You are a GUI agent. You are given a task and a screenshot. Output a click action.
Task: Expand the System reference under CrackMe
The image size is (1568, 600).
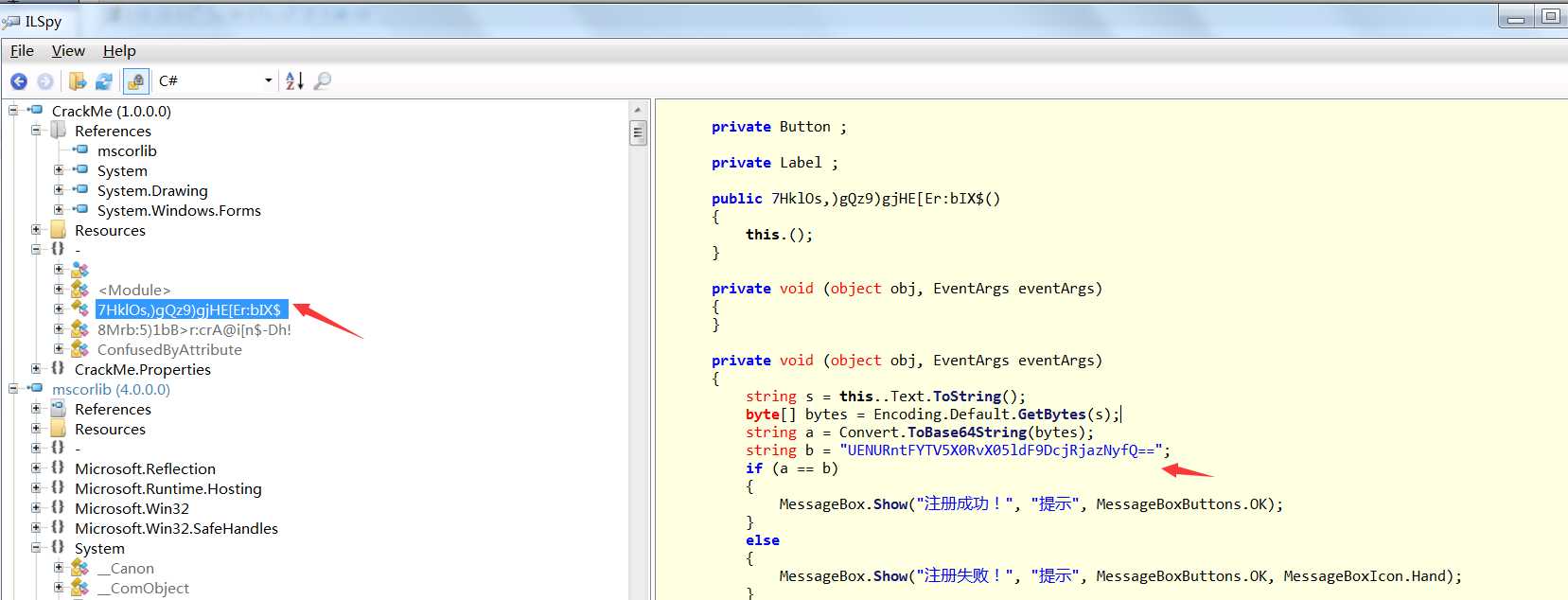[59, 170]
